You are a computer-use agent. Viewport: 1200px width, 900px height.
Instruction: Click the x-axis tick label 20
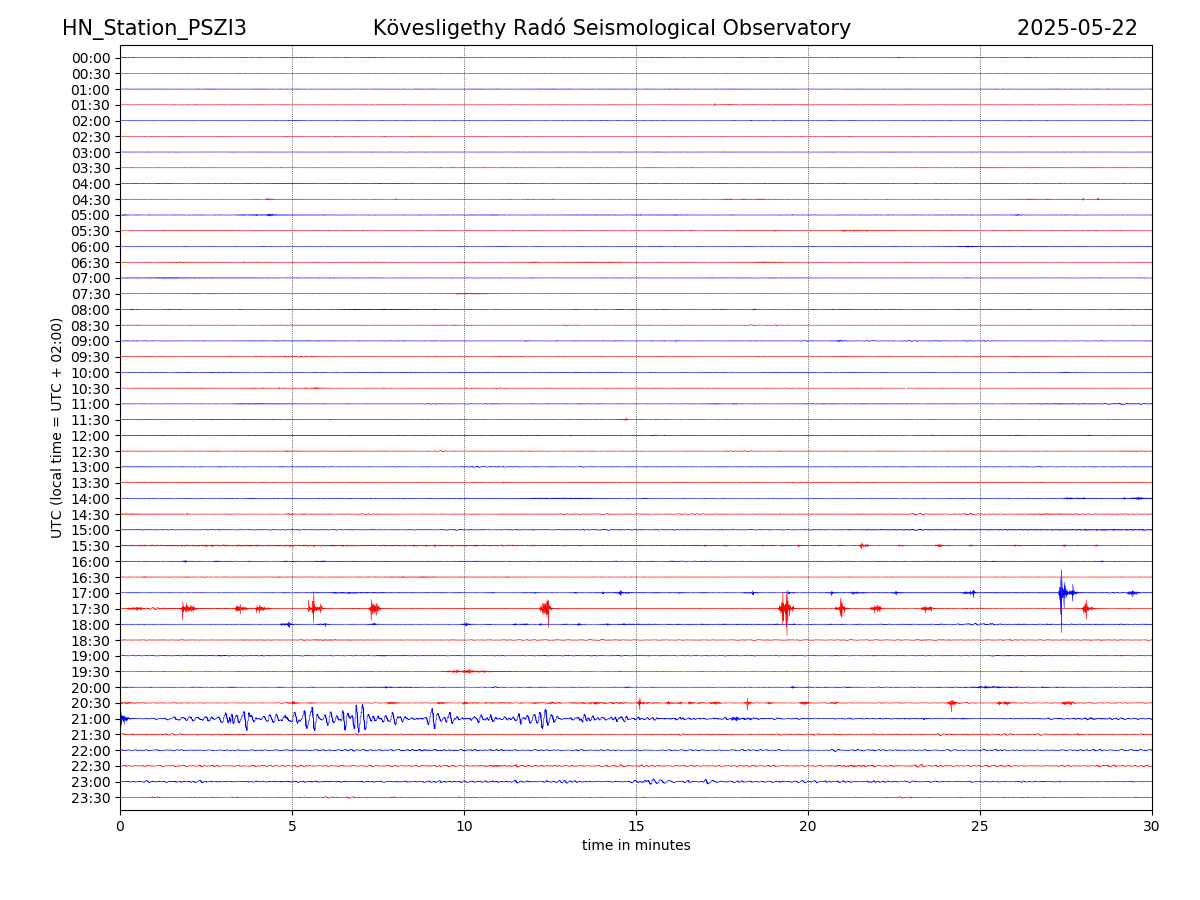[x=808, y=826]
